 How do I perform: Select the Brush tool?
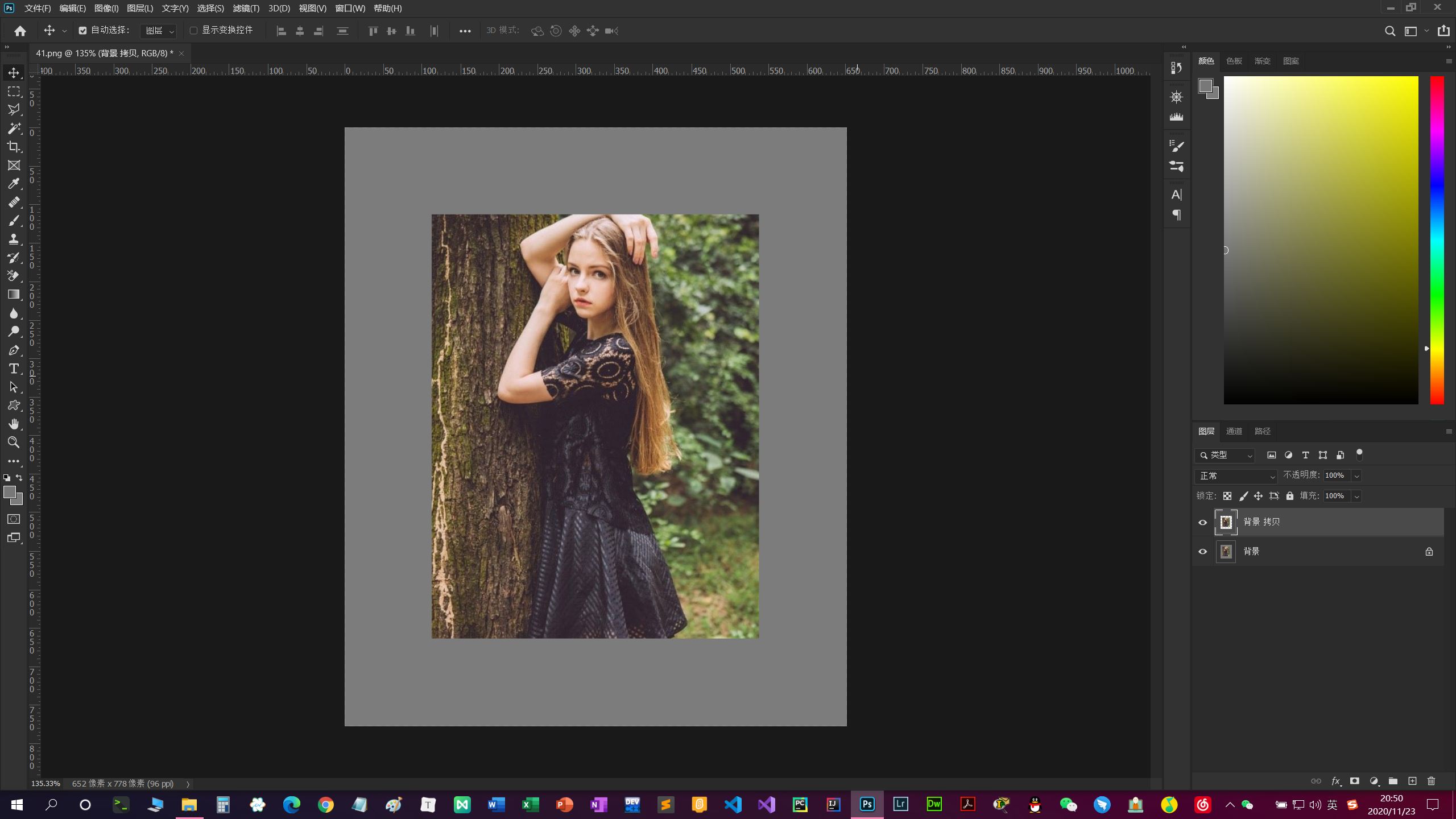click(x=14, y=221)
